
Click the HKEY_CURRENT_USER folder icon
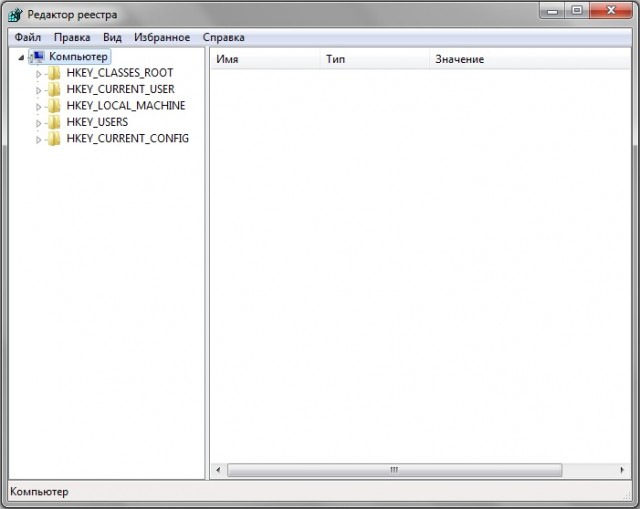[x=54, y=89]
